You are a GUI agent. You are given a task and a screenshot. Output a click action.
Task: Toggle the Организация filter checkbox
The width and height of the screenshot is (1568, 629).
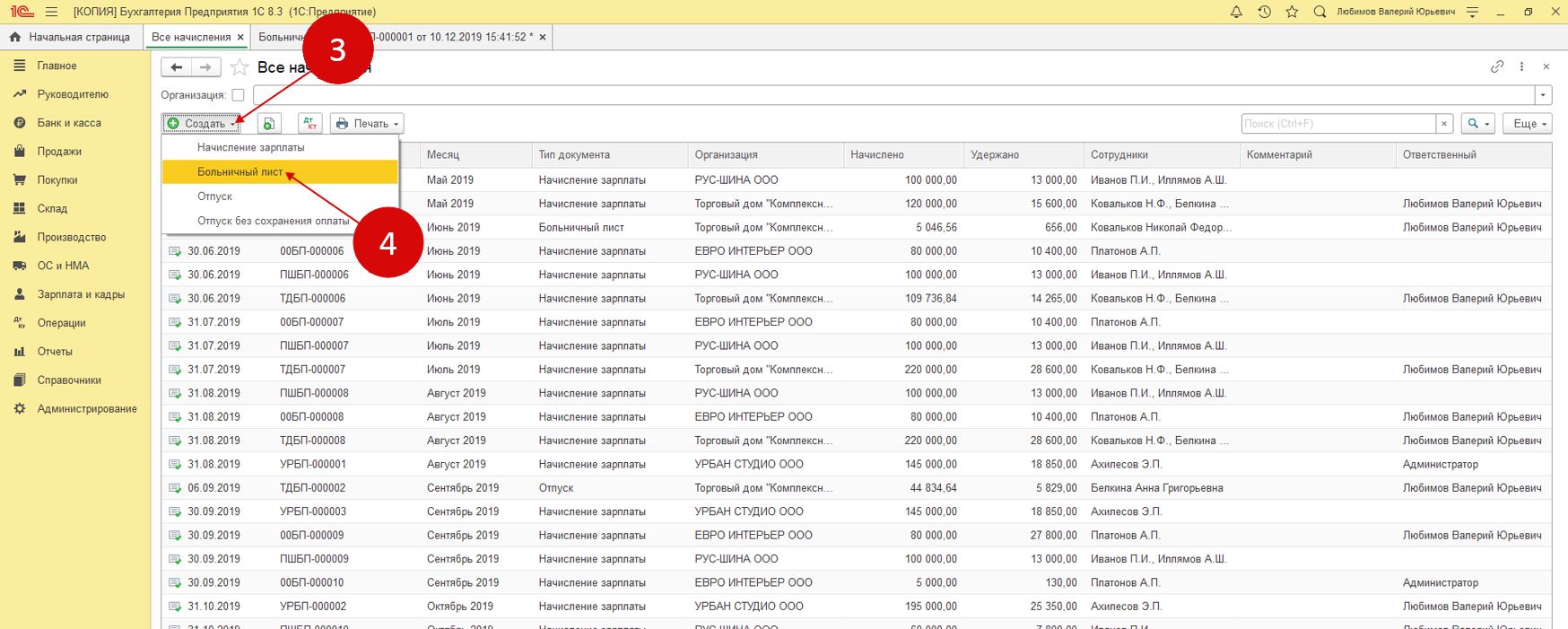[238, 95]
